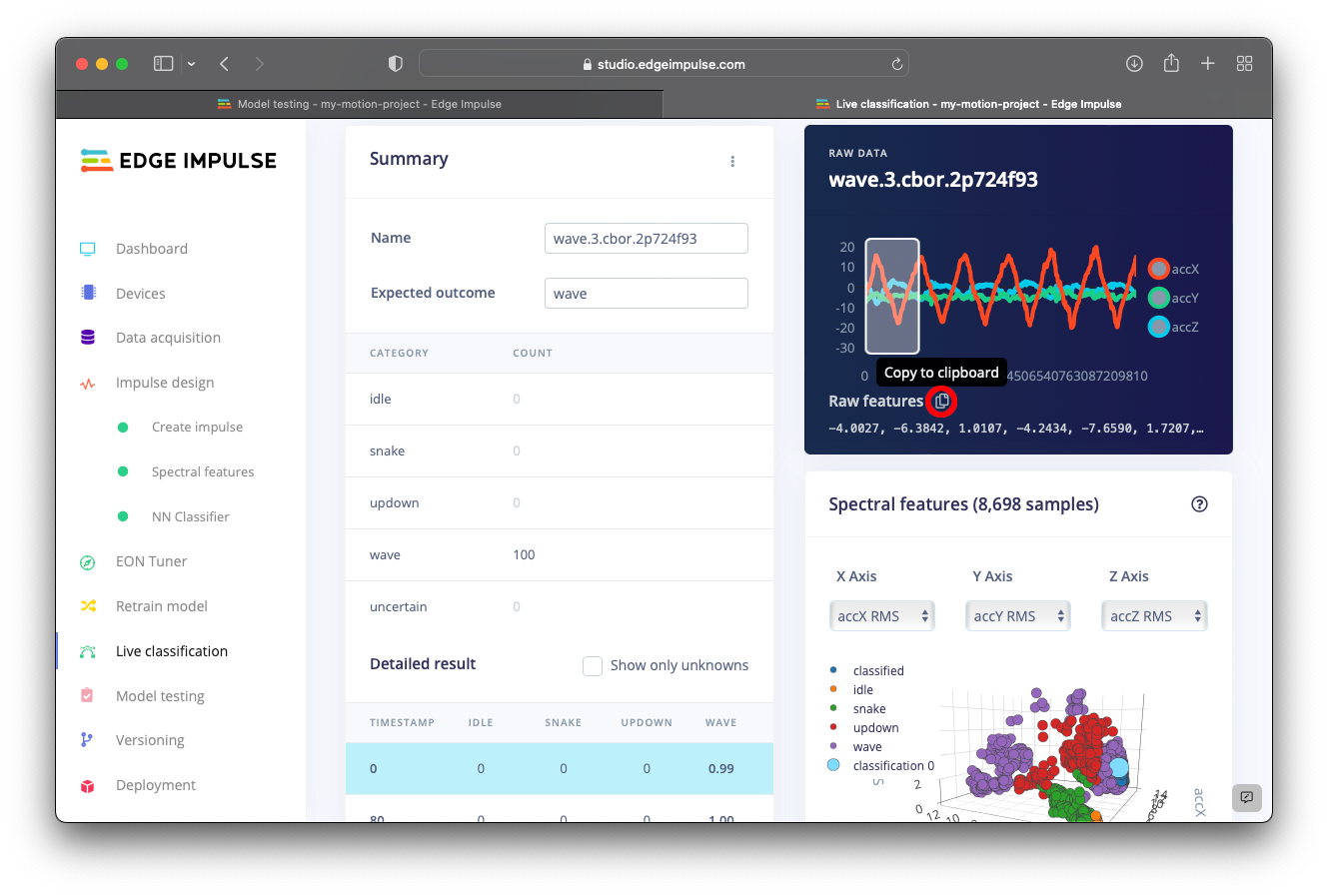Toggle idle series in feature legend
Image resolution: width=1328 pixels, height=896 pixels.
tap(850, 689)
